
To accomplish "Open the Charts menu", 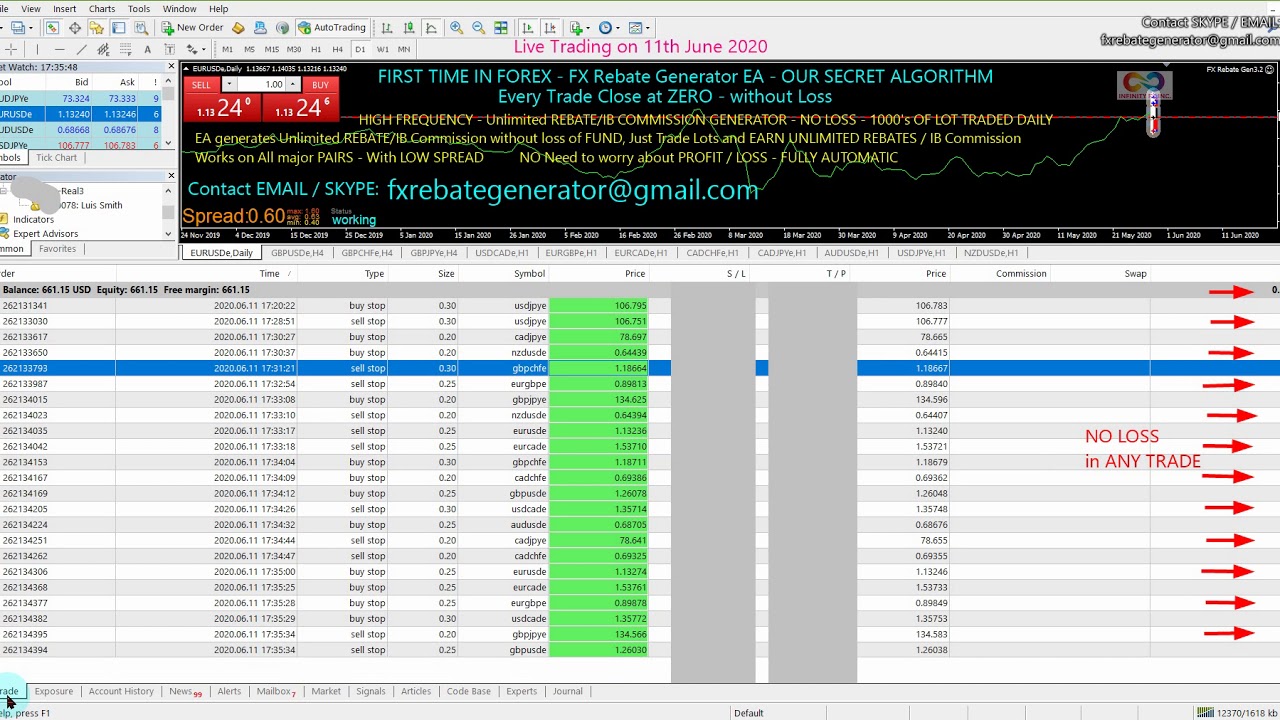I will point(101,9).
